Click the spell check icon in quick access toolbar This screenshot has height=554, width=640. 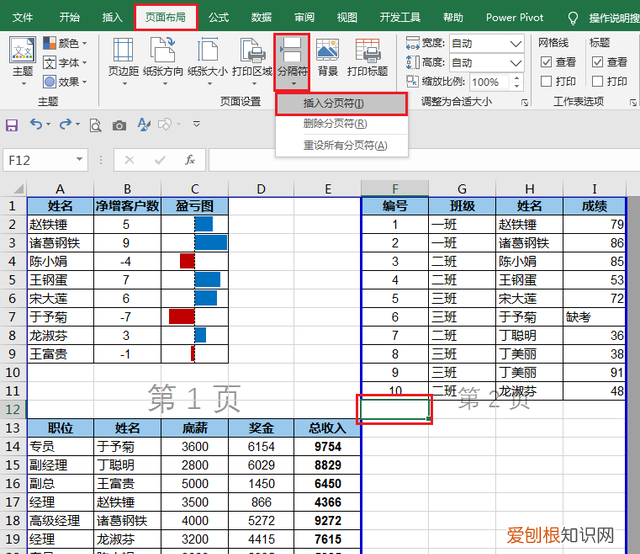tap(144, 125)
